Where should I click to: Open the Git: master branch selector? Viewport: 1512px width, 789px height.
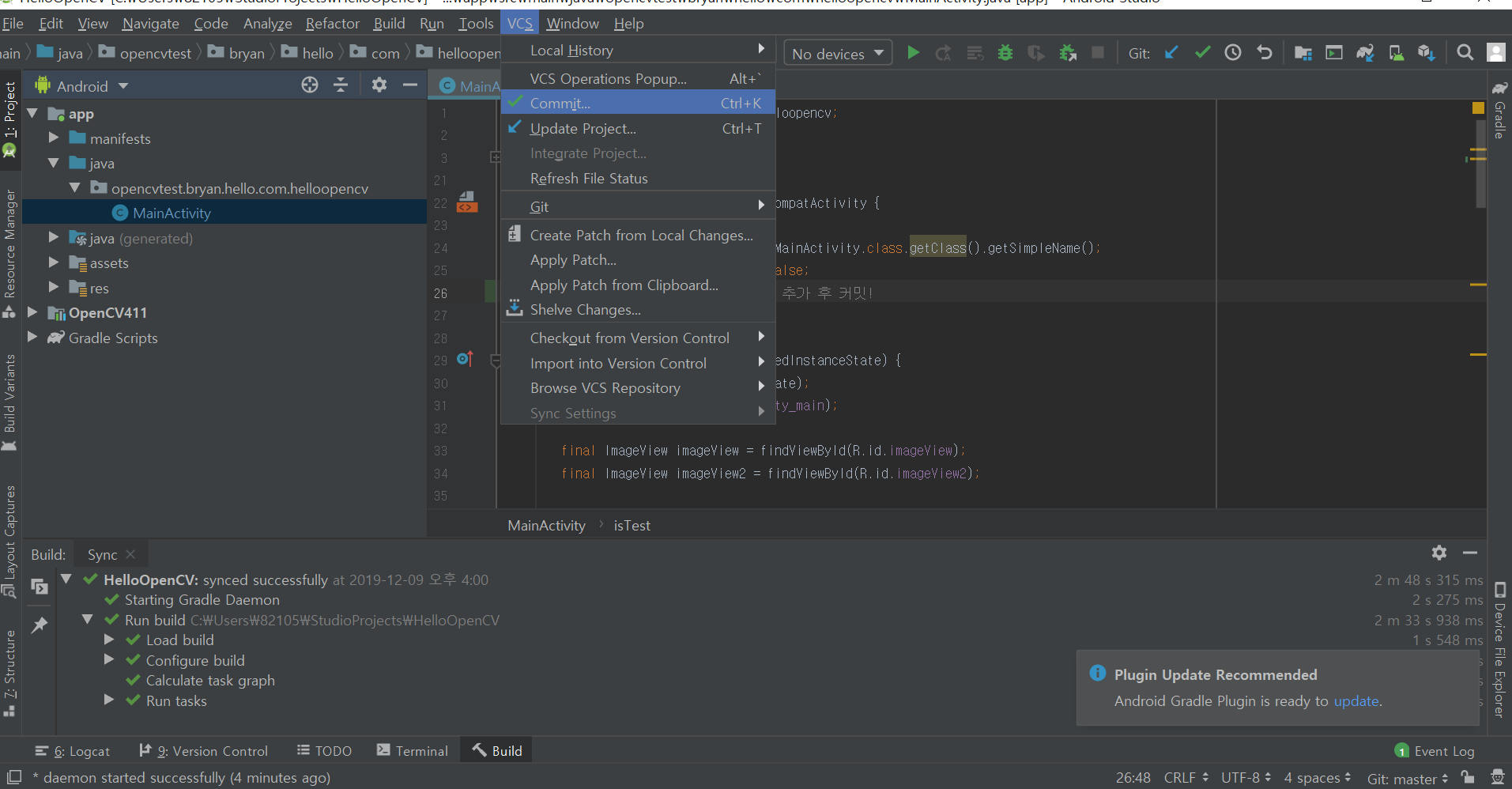pyautogui.click(x=1408, y=778)
